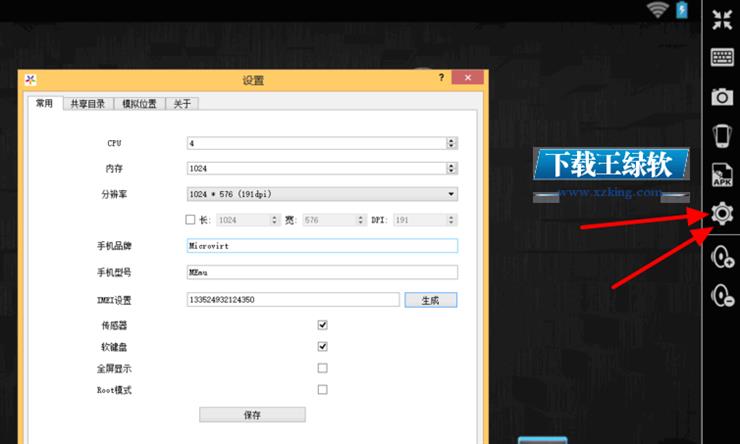
Task: Install APK using the APK icon
Action: 722,175
